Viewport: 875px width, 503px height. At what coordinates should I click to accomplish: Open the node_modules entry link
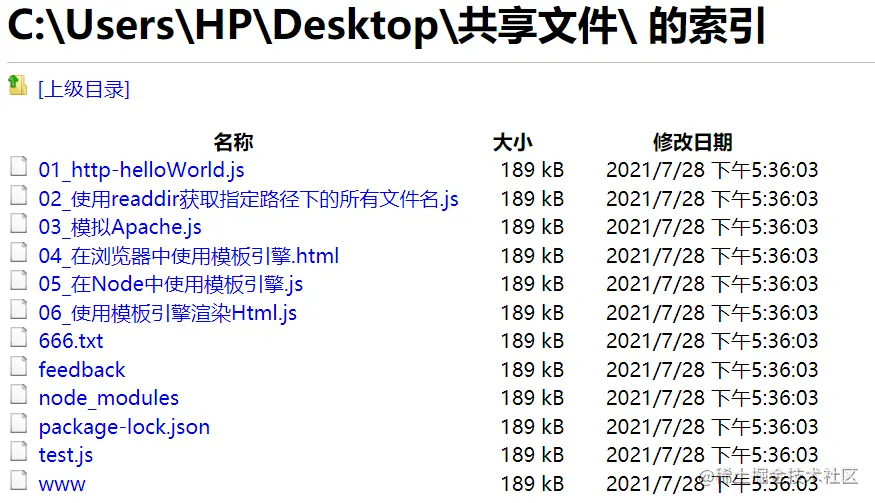(109, 398)
